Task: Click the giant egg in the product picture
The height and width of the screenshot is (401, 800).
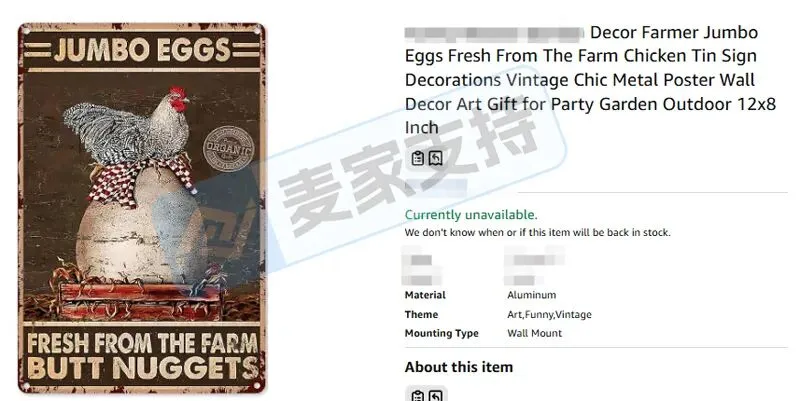Action: [140, 230]
